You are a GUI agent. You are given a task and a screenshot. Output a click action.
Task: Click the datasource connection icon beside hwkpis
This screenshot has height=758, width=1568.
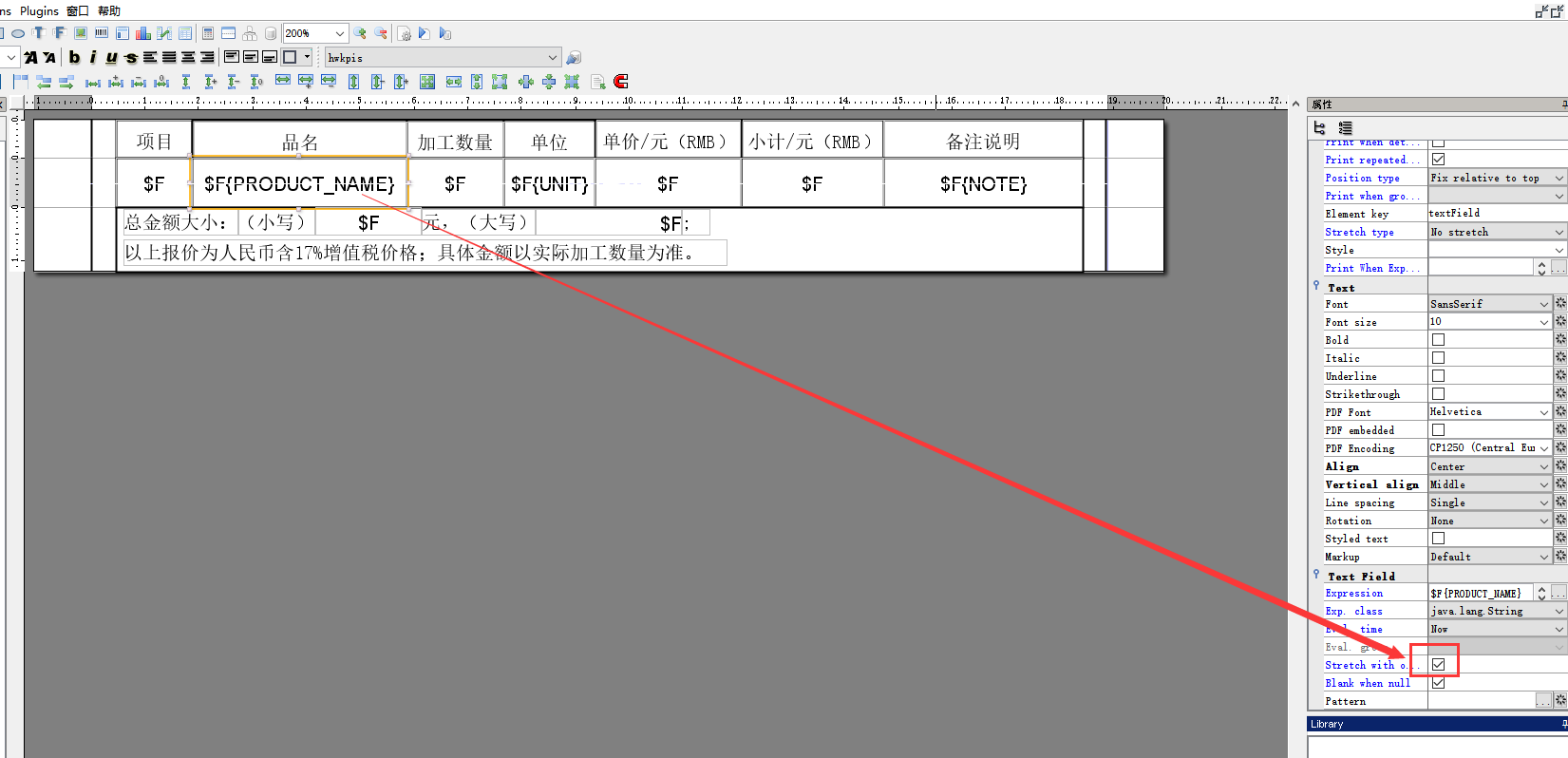(575, 58)
